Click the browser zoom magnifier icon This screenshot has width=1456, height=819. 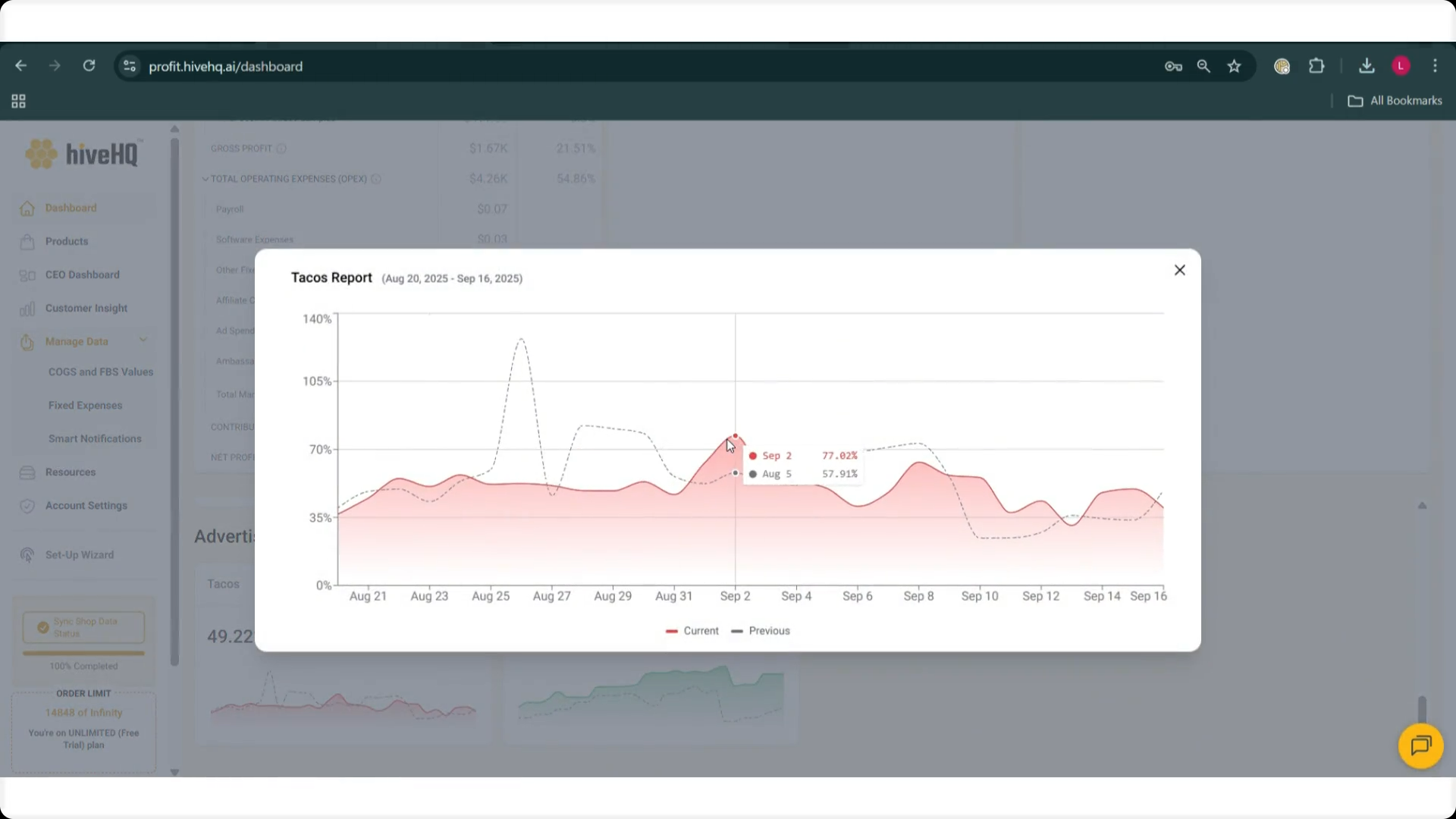coord(1203,66)
